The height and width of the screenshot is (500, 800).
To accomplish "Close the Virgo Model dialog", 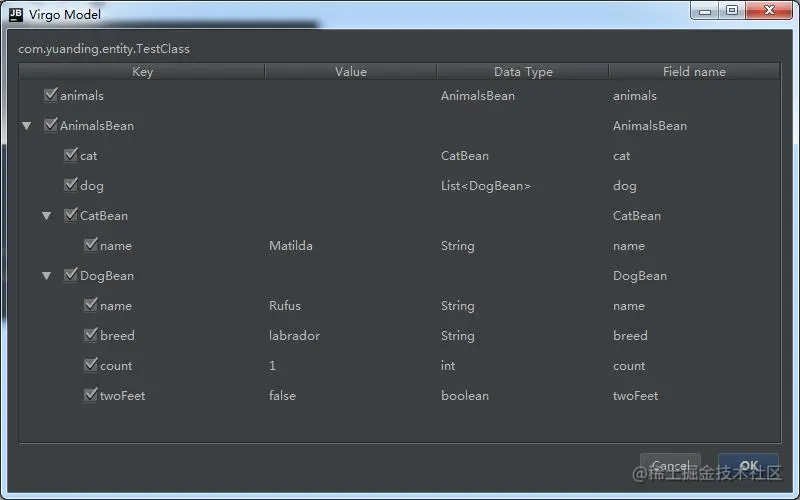I will (x=769, y=11).
